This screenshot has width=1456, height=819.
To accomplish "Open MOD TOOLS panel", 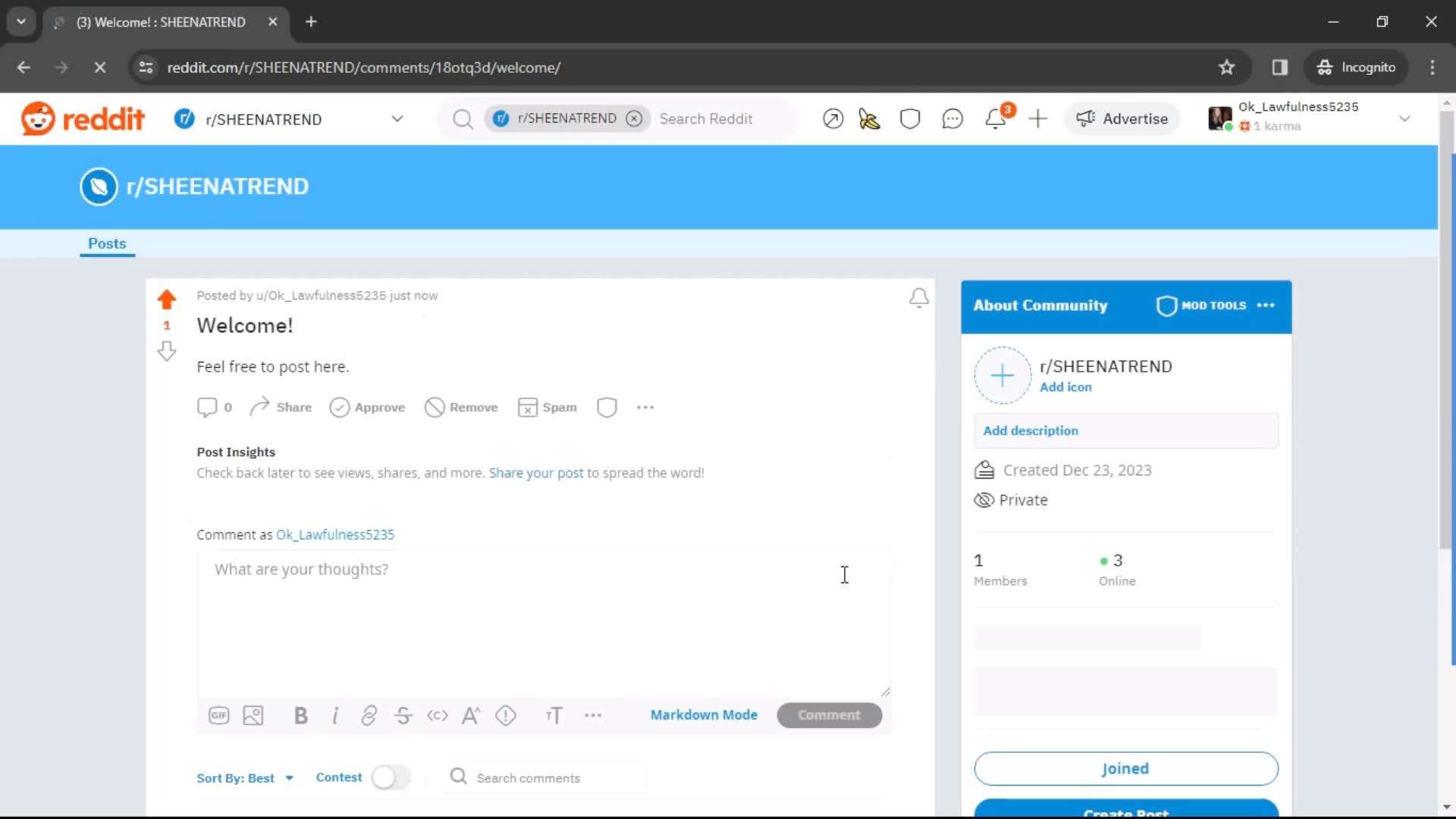I will [1204, 305].
